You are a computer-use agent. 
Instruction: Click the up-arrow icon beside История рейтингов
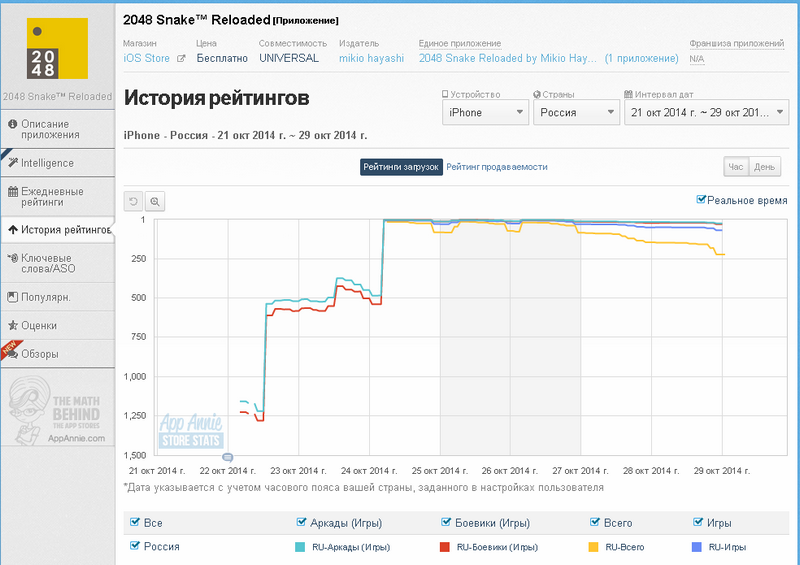pyautogui.click(x=13, y=230)
